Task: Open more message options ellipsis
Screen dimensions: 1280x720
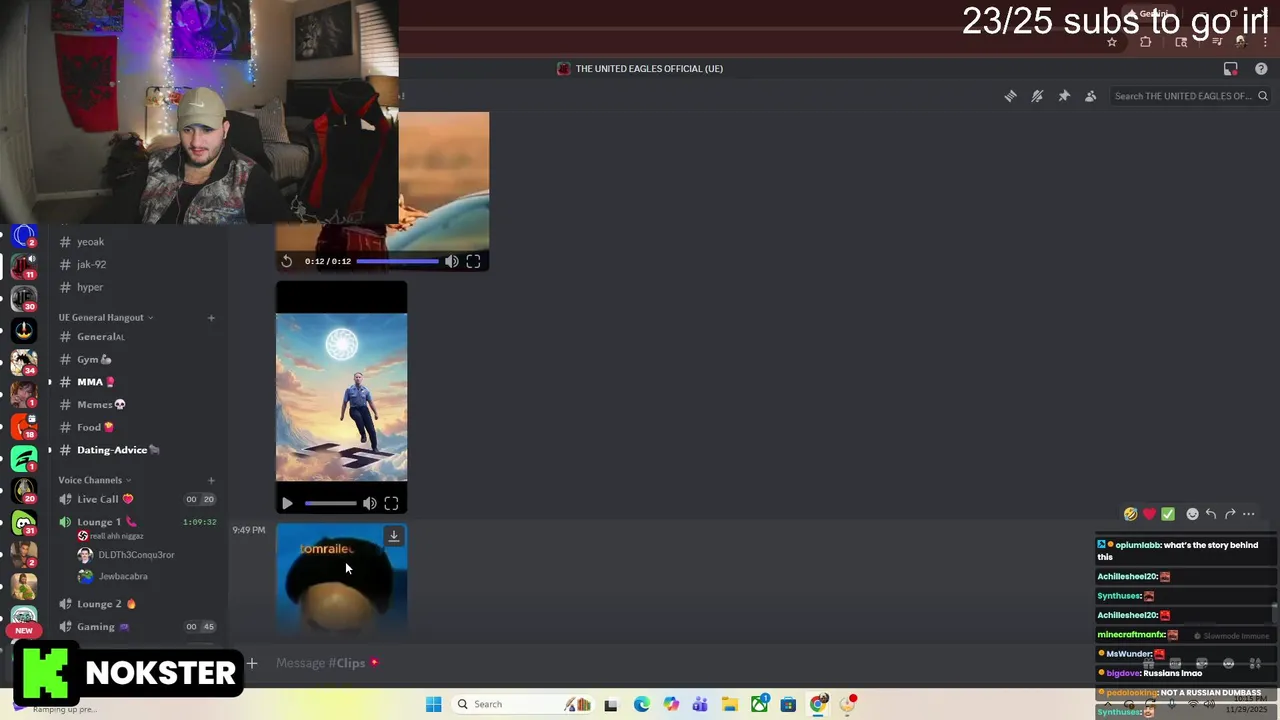Action: tap(1249, 514)
